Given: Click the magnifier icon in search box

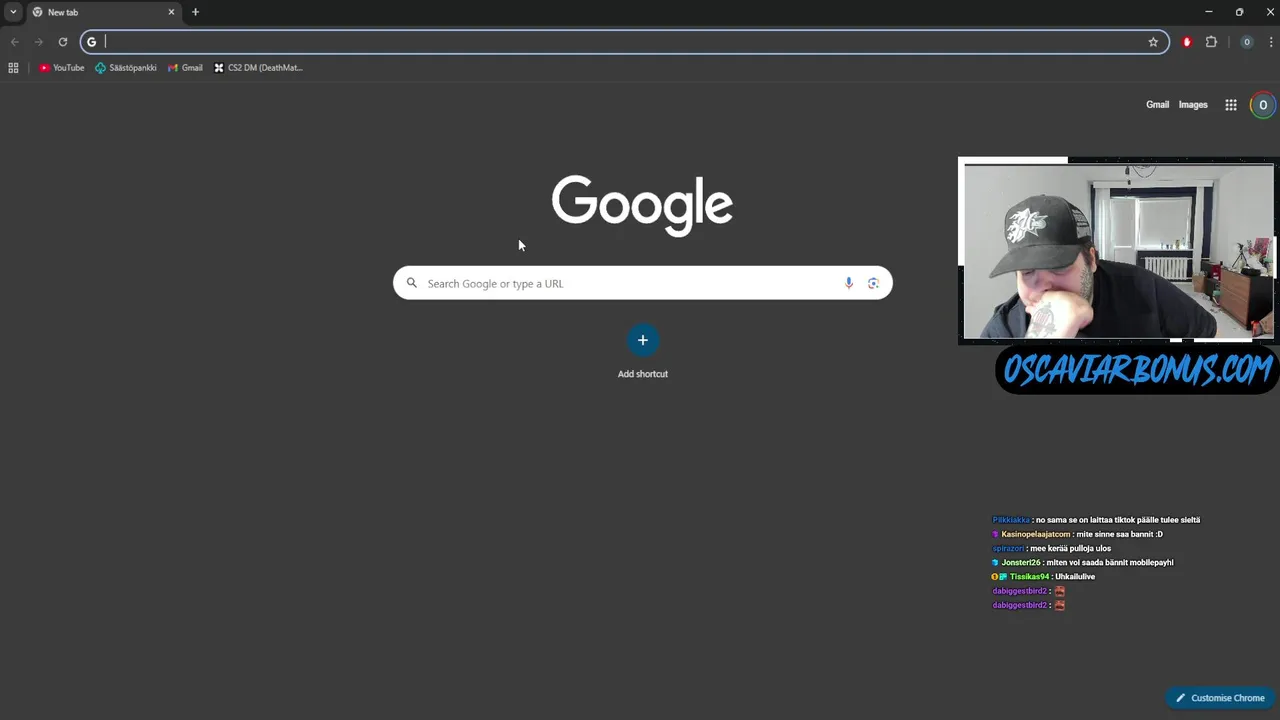Looking at the screenshot, I should [411, 283].
